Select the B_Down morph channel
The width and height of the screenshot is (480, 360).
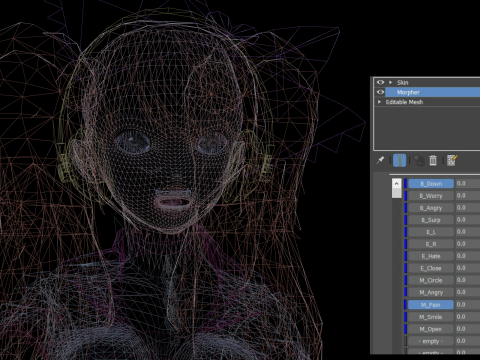click(431, 184)
